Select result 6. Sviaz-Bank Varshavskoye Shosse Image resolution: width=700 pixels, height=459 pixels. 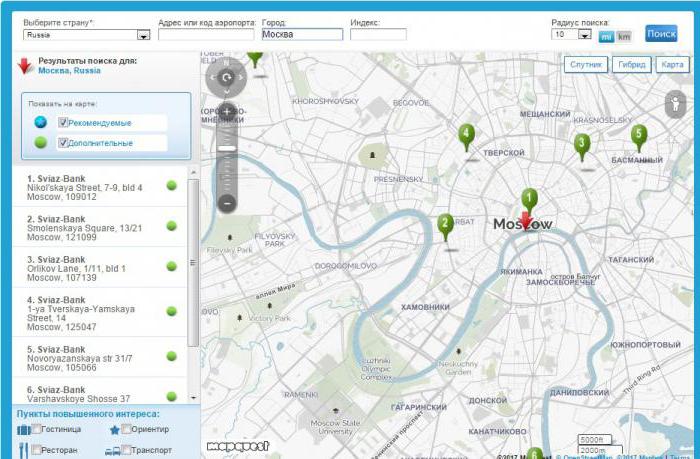pyautogui.click(x=100, y=393)
